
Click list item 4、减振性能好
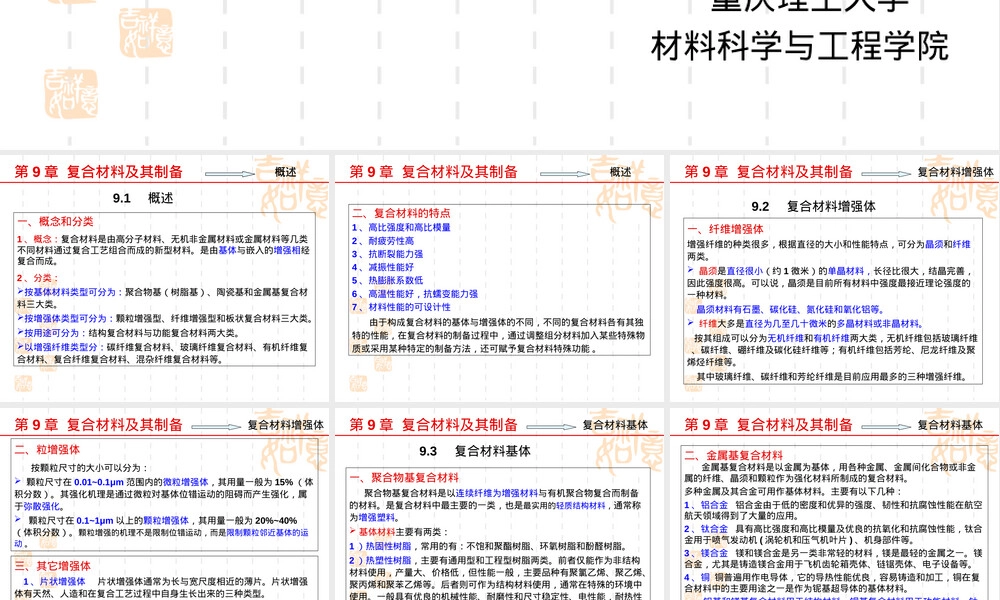click(x=383, y=267)
